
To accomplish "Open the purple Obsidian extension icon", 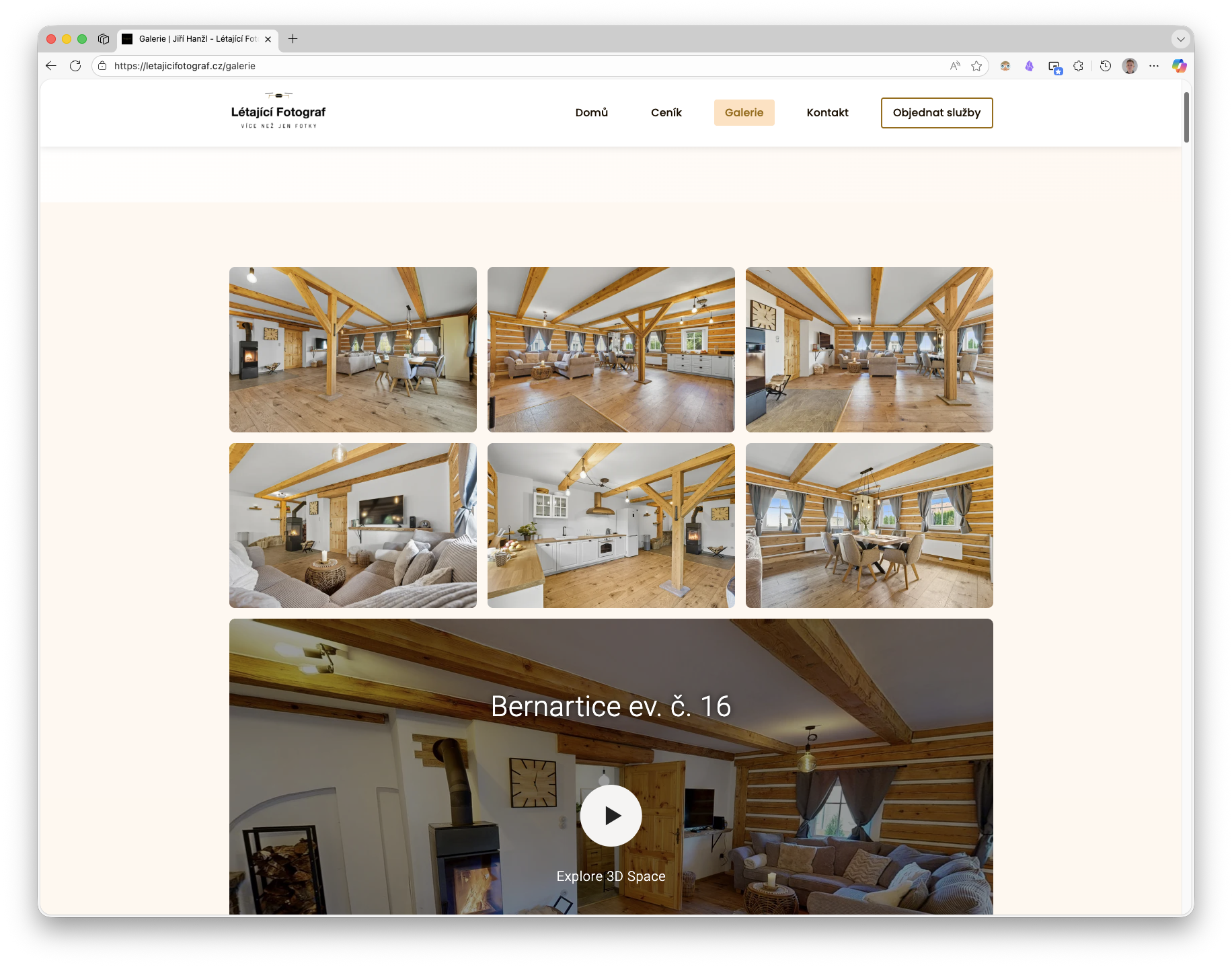I will (x=1029, y=66).
